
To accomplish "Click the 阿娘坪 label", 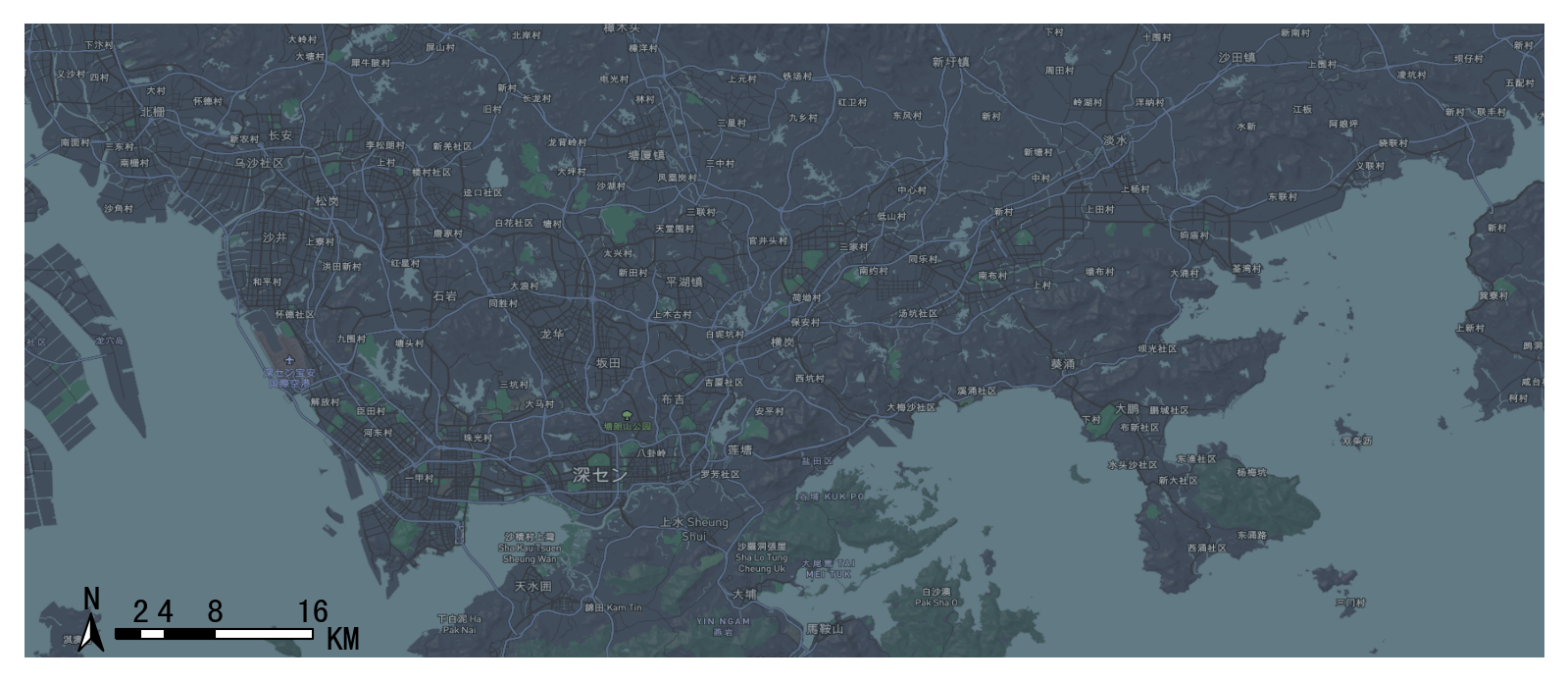I will click(x=1343, y=124).
